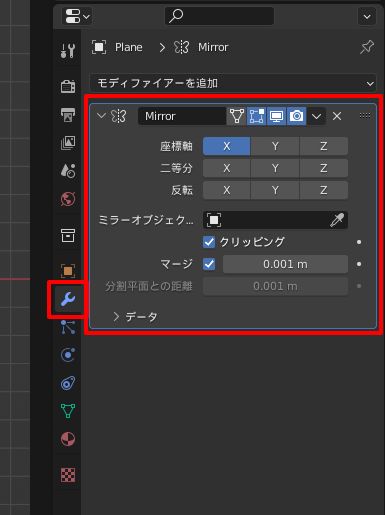Click the properties search field
Screen dimensions: 385x515
[219, 16]
